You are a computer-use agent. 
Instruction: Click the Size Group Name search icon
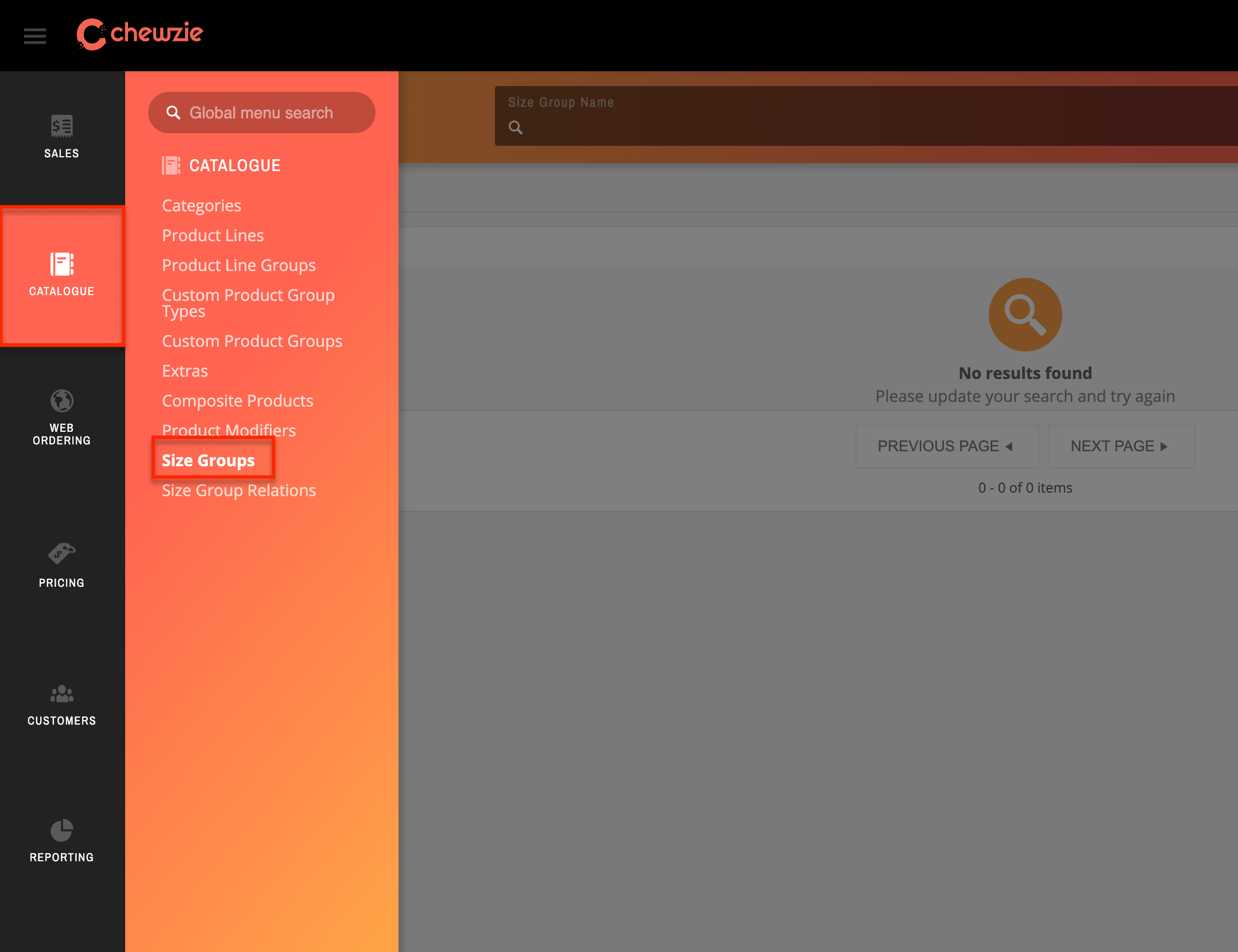(516, 127)
